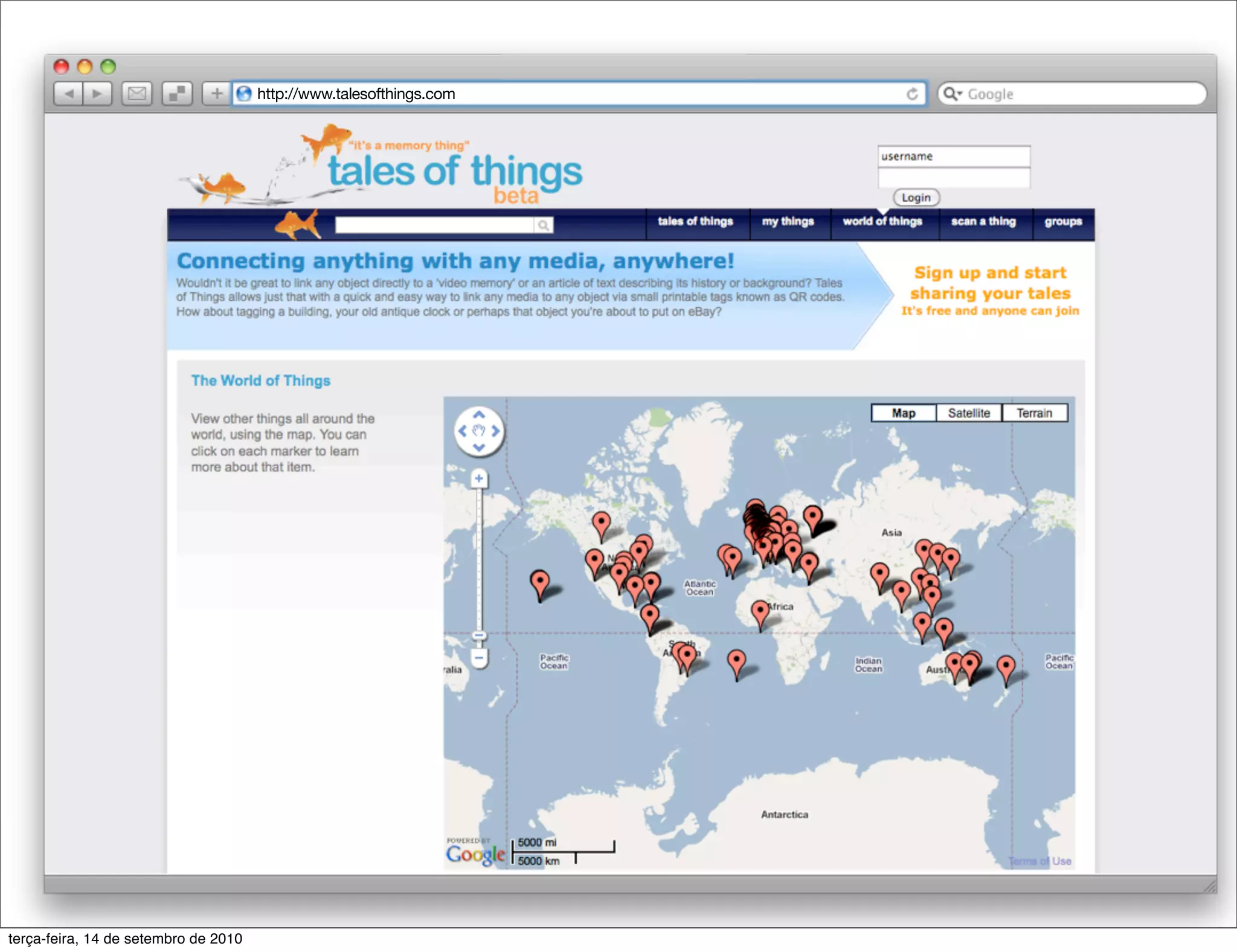The width and height of the screenshot is (1237, 952).
Task: Click the map zoom slider handle
Action: tap(479, 635)
